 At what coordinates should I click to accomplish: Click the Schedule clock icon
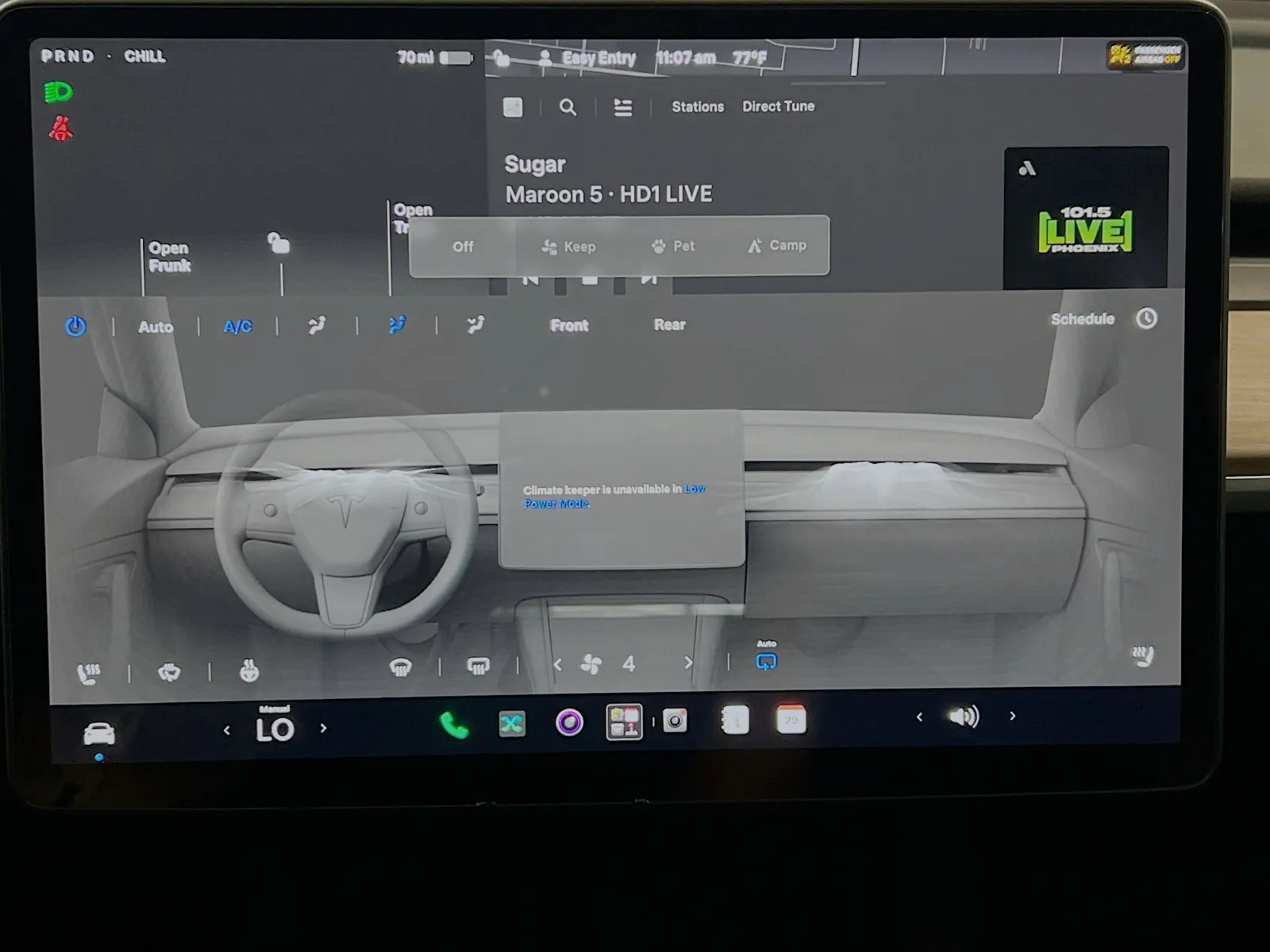click(x=1146, y=318)
